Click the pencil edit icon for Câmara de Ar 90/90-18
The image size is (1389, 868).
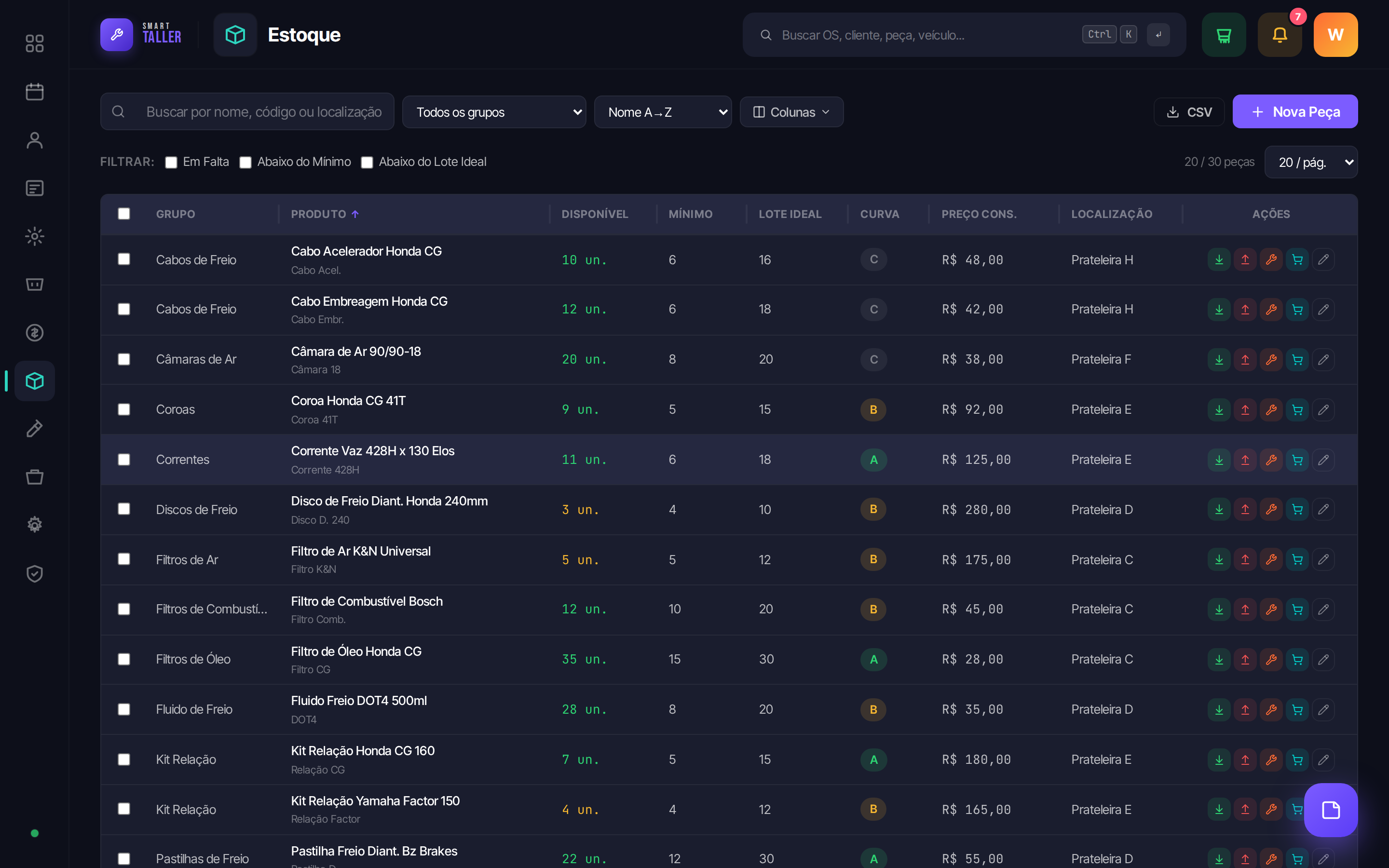1323,359
